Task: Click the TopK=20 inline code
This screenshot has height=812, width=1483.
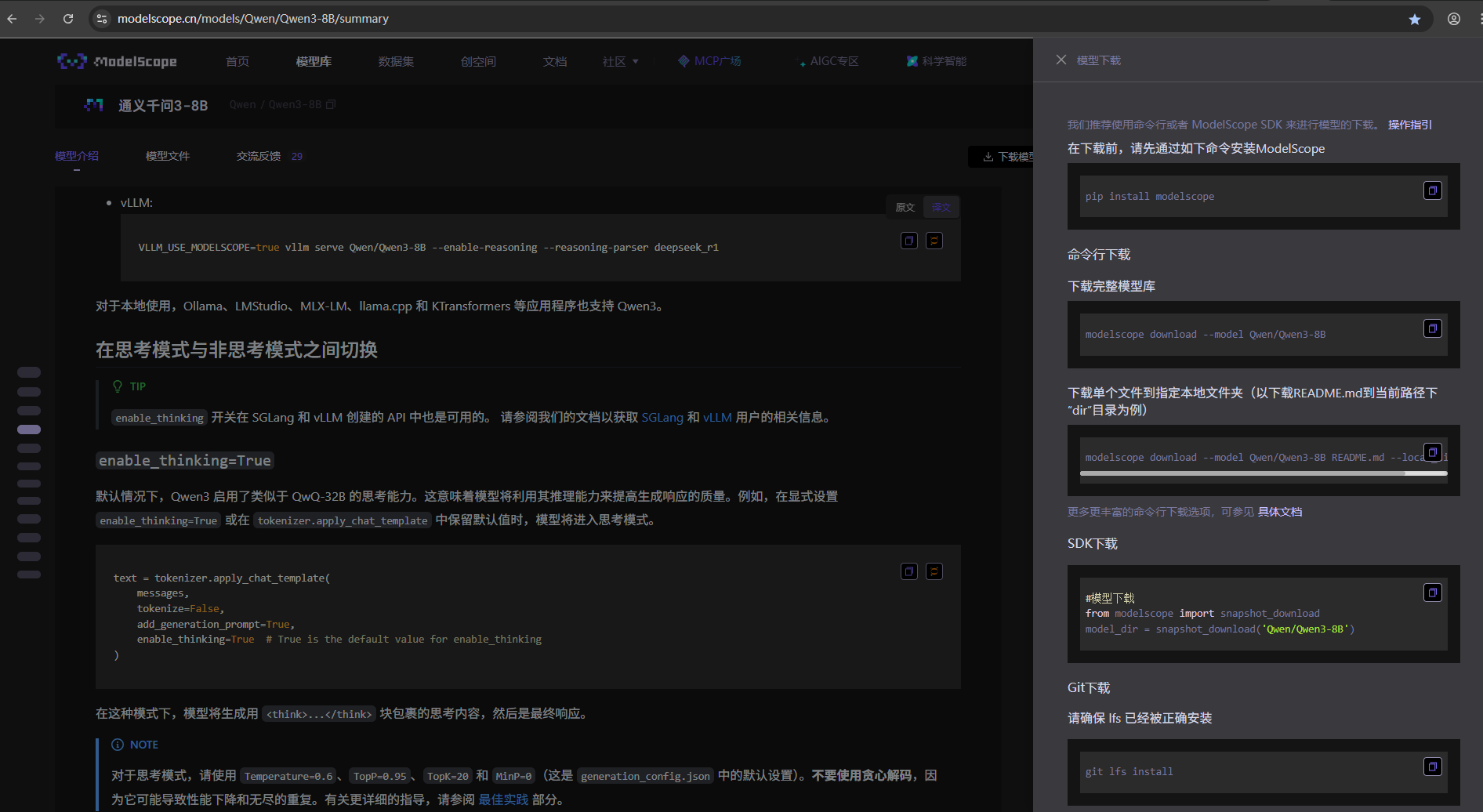Action: 448,776
